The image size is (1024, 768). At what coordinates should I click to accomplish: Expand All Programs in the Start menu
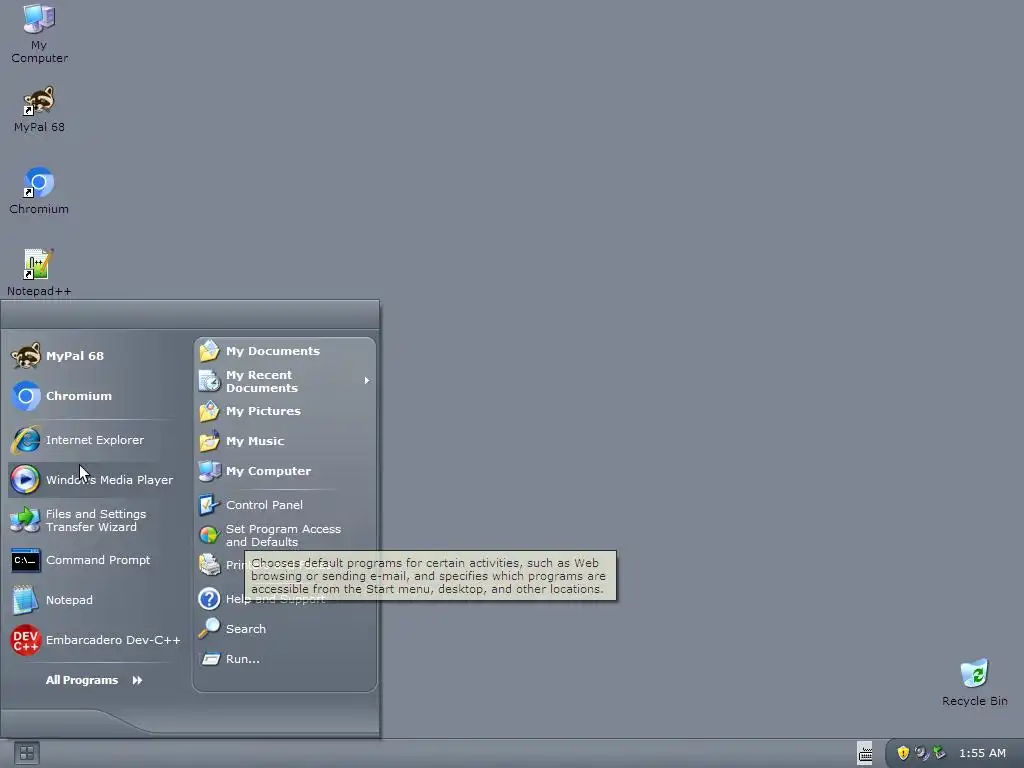click(x=94, y=680)
